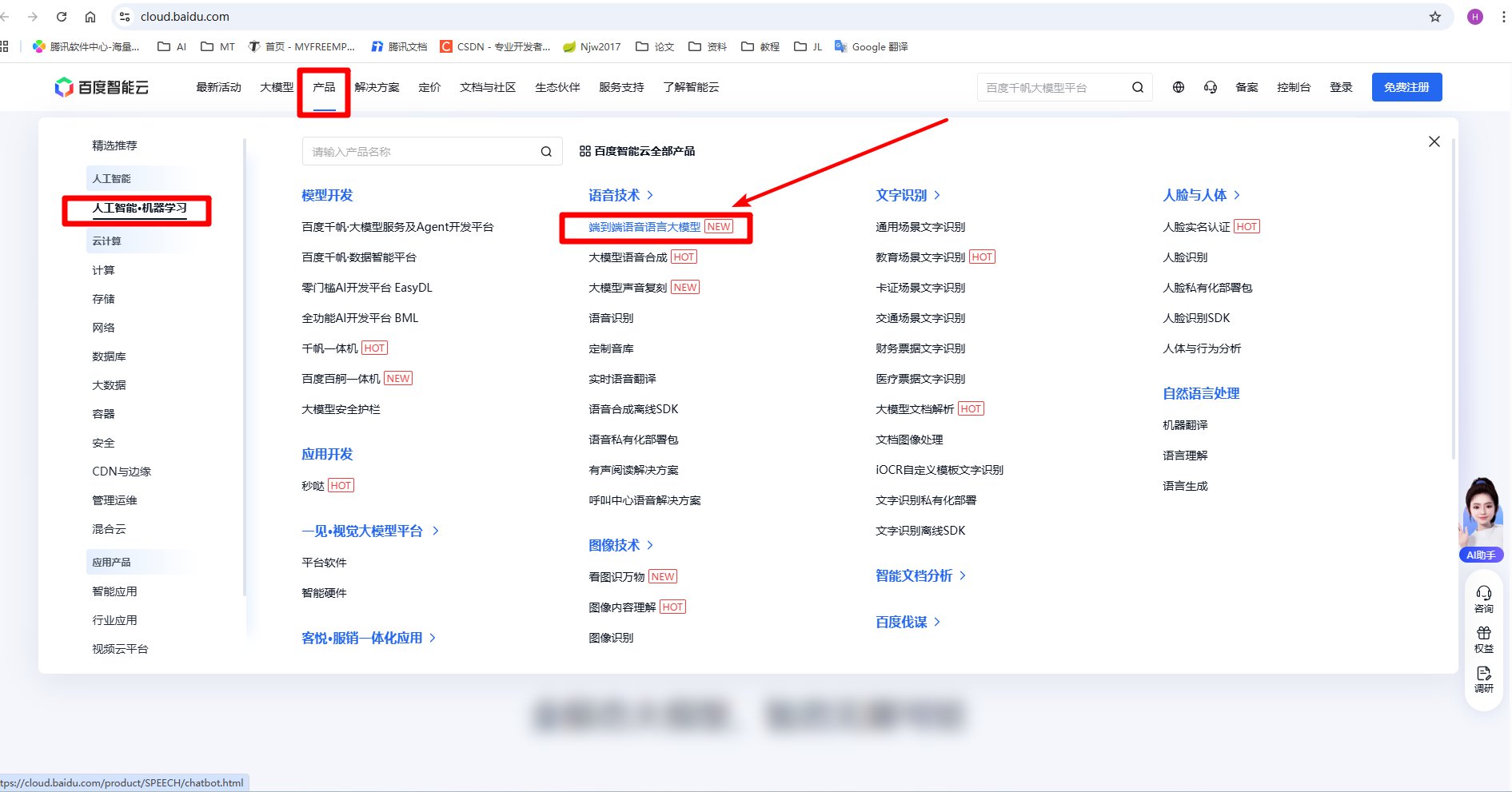Expand 一见·视觉大模型平台 category

coord(370,531)
